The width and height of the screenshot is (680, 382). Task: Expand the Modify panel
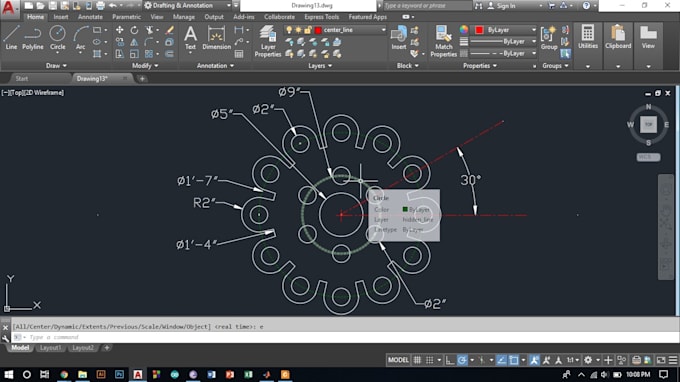tap(145, 66)
